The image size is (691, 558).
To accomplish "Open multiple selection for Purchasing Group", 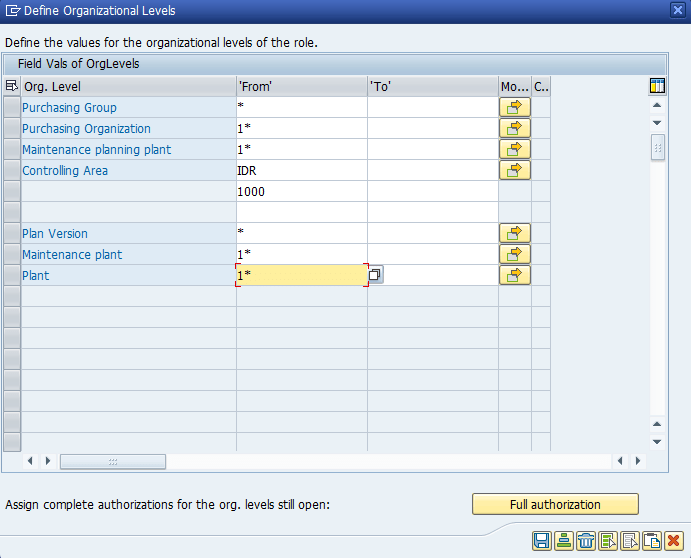I will 514,107.
